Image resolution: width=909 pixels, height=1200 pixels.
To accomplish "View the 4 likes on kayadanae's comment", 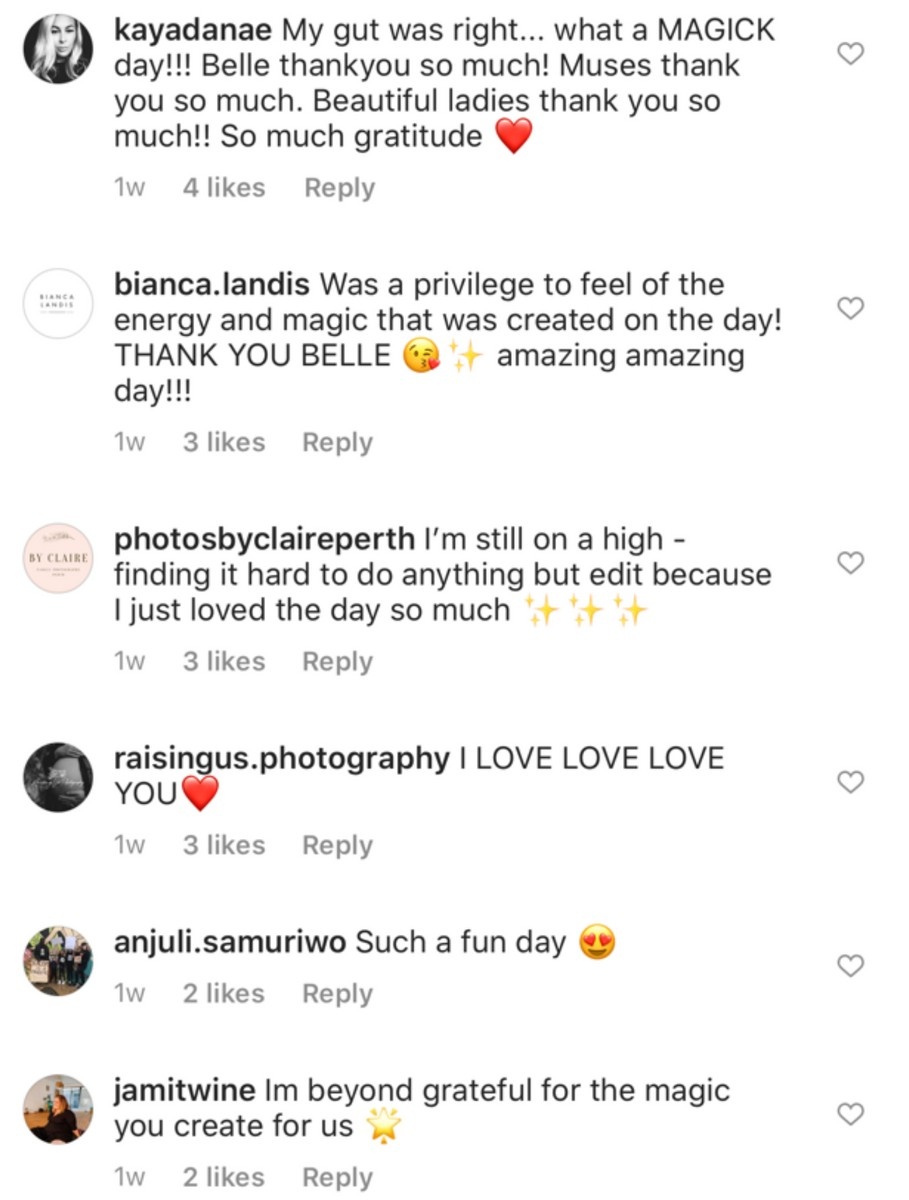I will coord(224,188).
